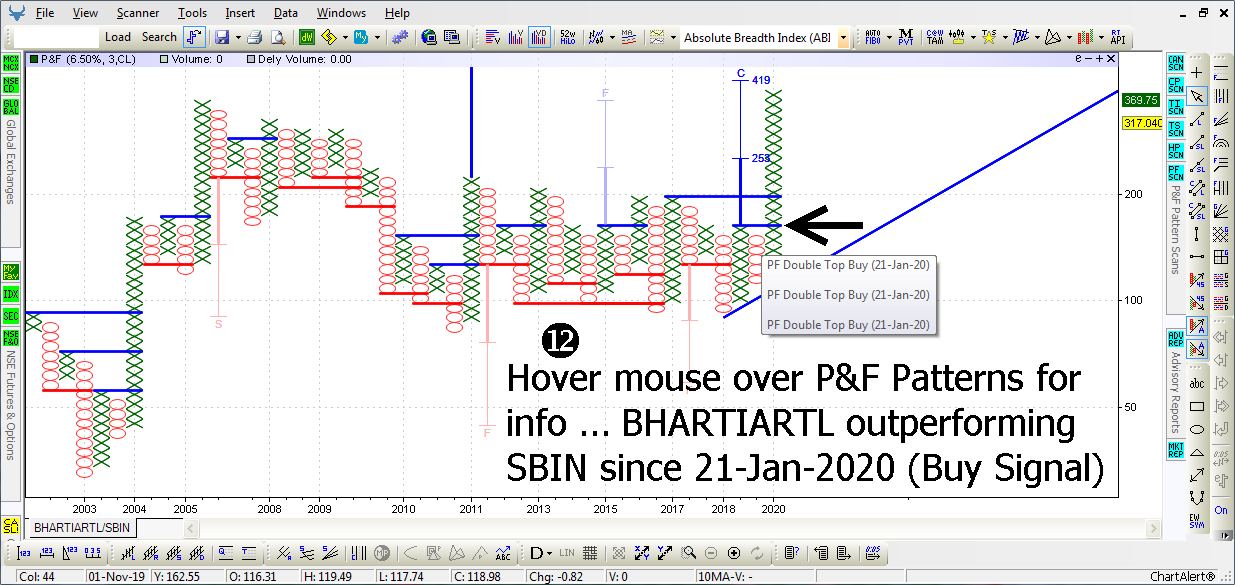Click the GLO BAL exchange icon

11,105
